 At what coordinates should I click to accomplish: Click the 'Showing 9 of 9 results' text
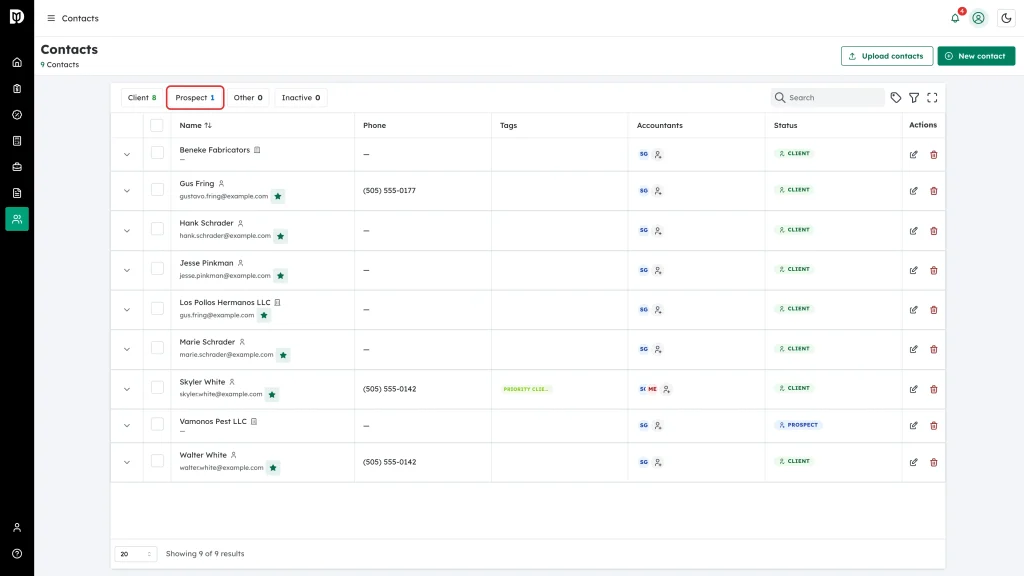[205, 554]
